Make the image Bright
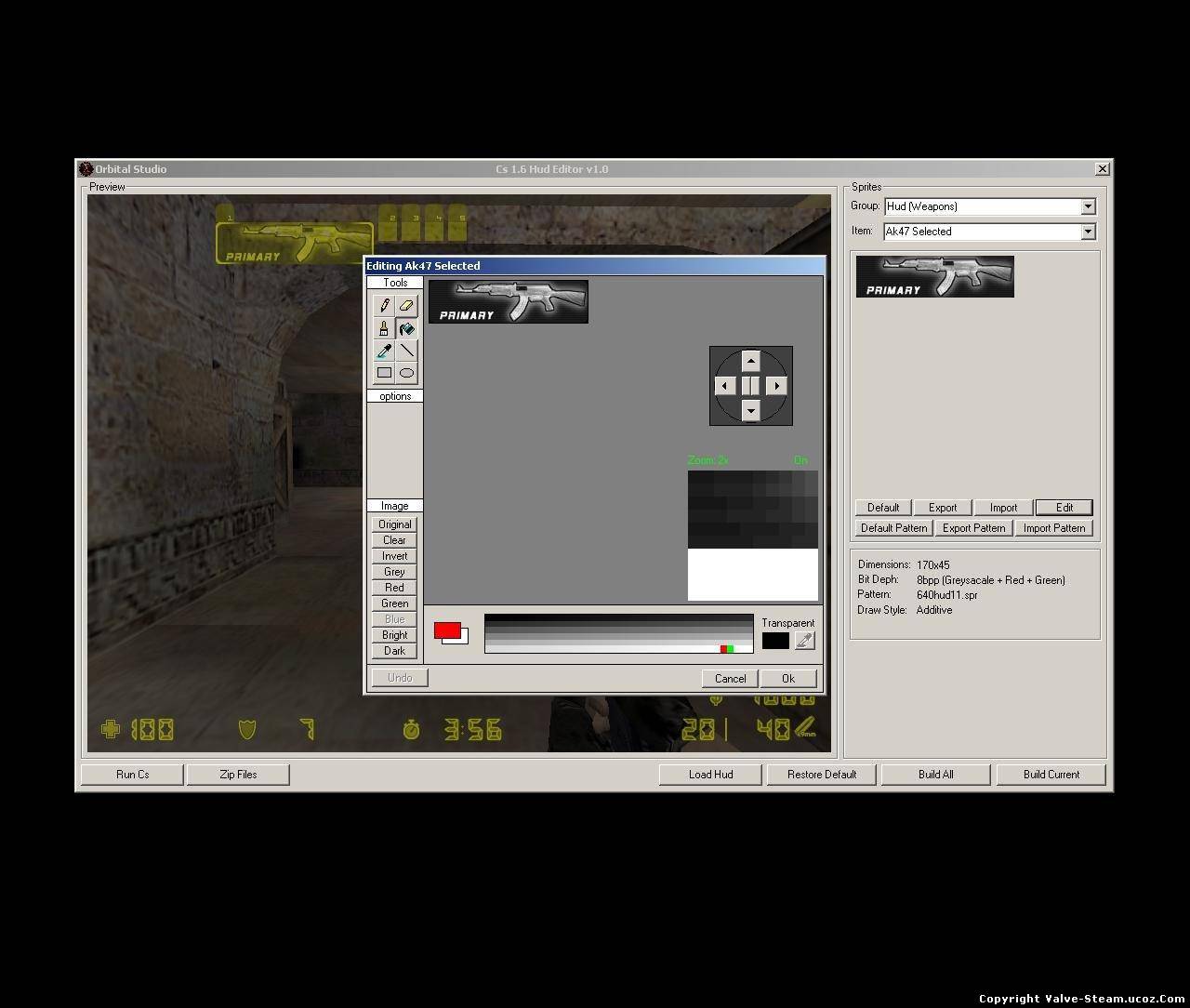Screen dimensions: 1190x1008 point(394,635)
